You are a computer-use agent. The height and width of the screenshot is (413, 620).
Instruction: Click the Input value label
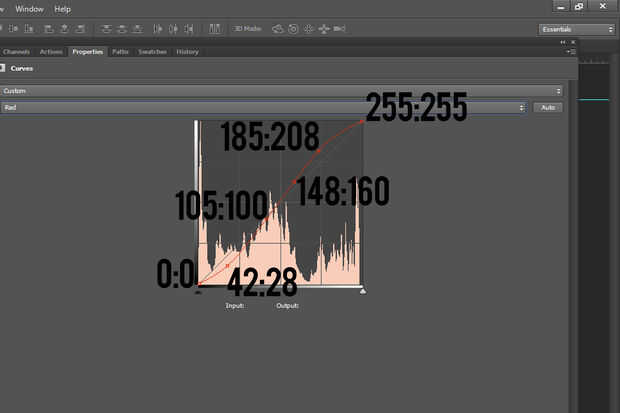(x=234, y=305)
